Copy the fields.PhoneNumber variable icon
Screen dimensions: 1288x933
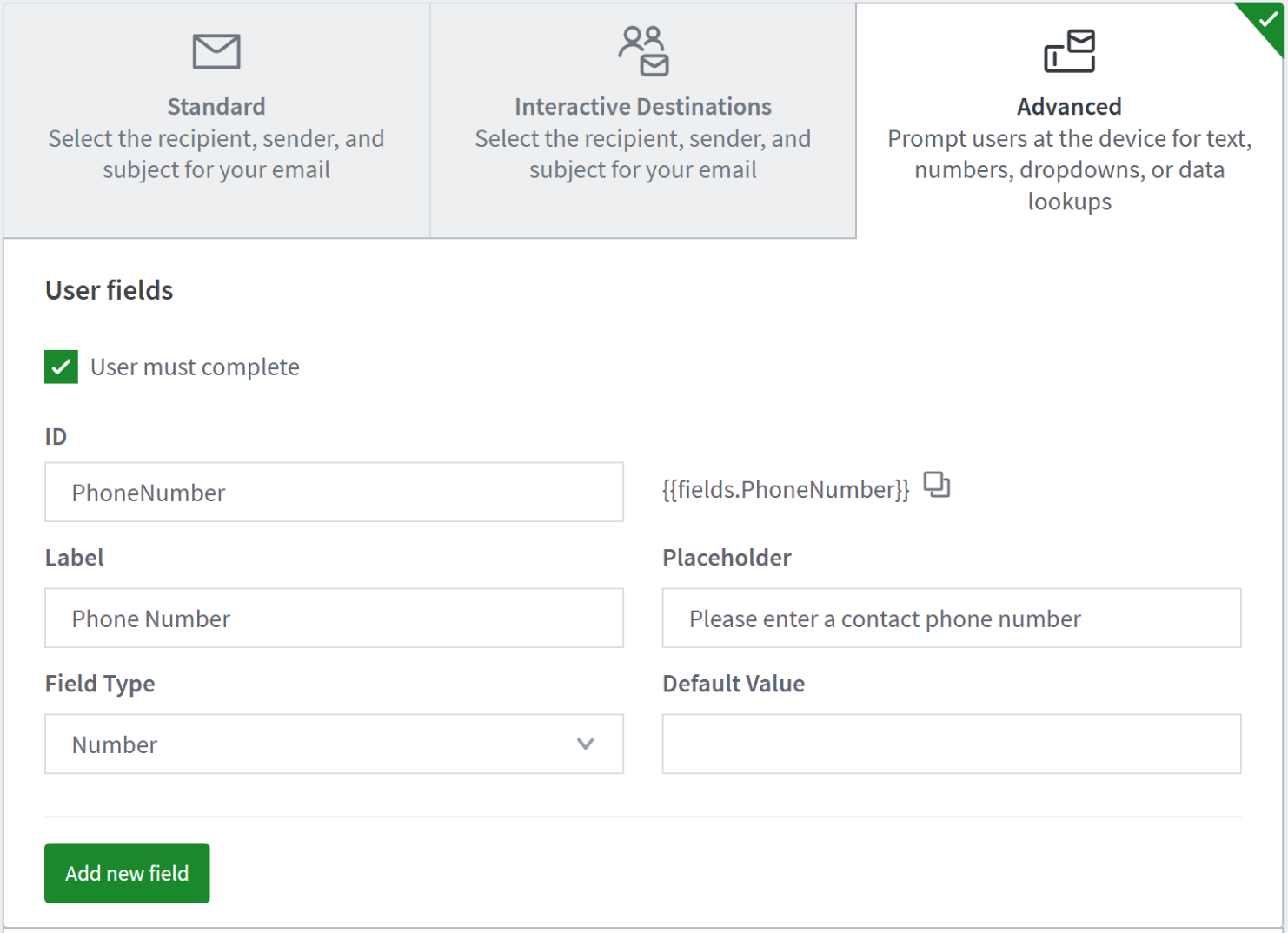936,485
